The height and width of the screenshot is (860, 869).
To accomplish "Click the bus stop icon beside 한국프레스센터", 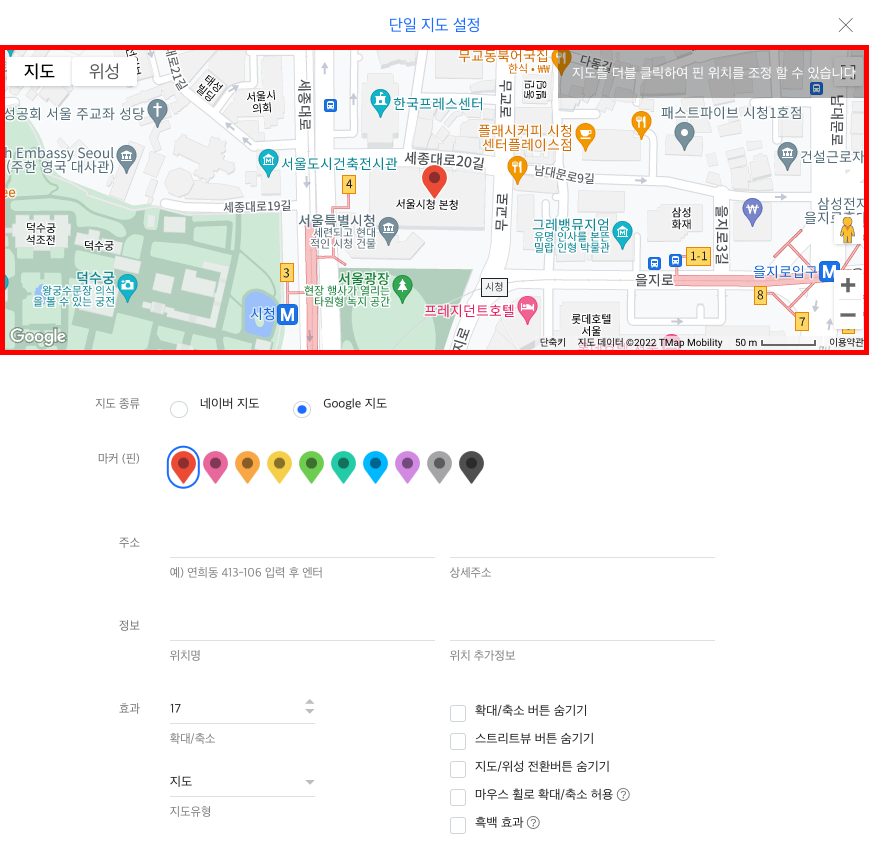I will 330,105.
